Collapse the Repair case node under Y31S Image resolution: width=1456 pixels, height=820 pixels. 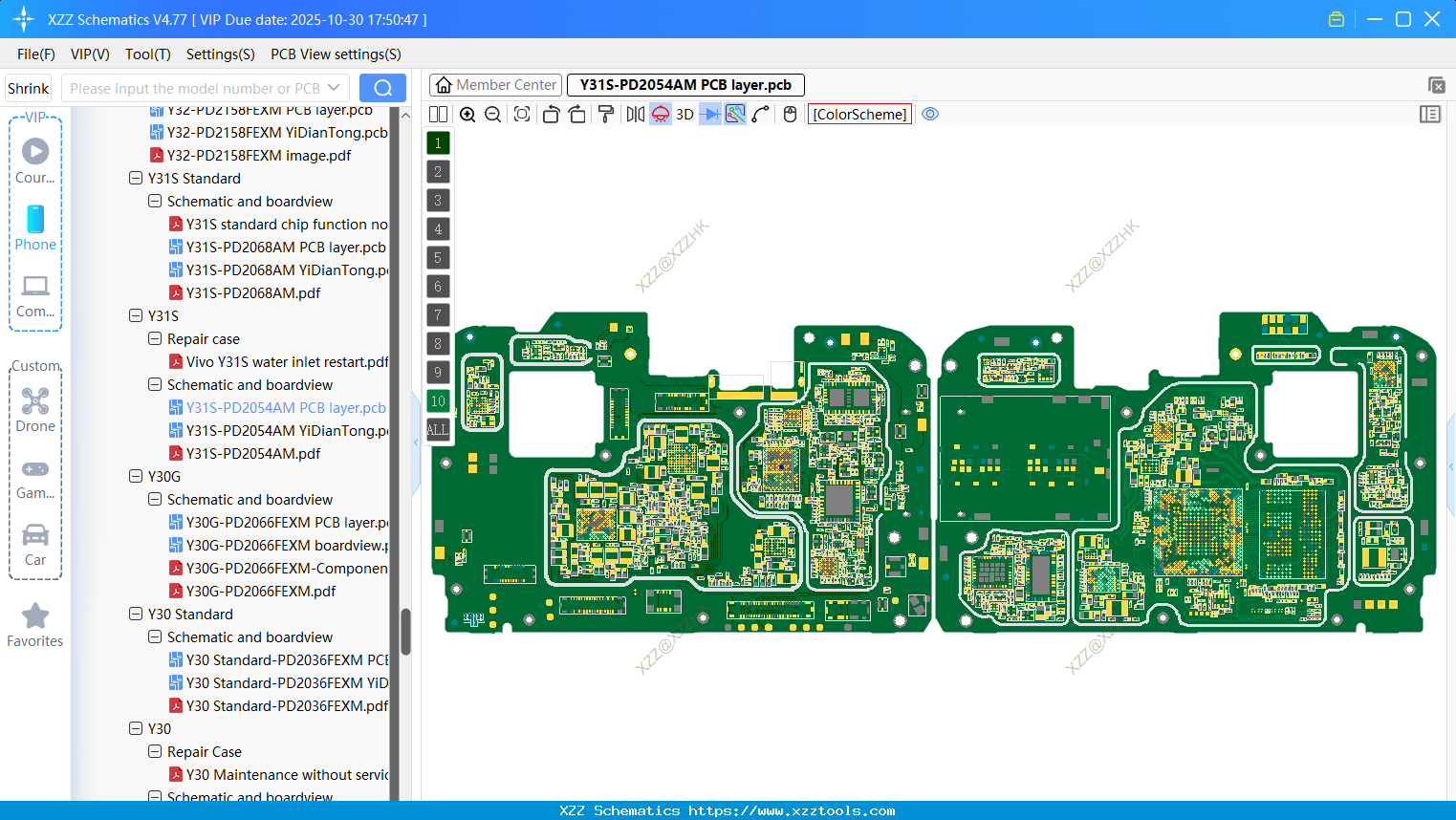point(154,338)
